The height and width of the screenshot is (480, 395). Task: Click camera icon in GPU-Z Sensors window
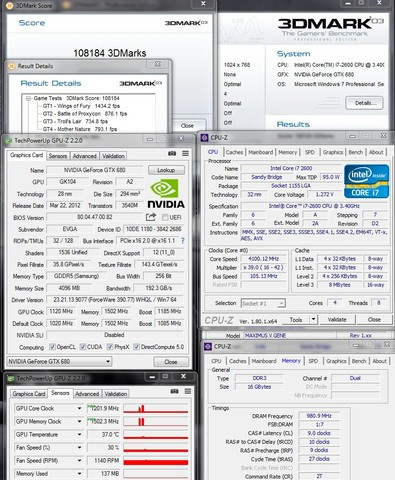coord(174,391)
